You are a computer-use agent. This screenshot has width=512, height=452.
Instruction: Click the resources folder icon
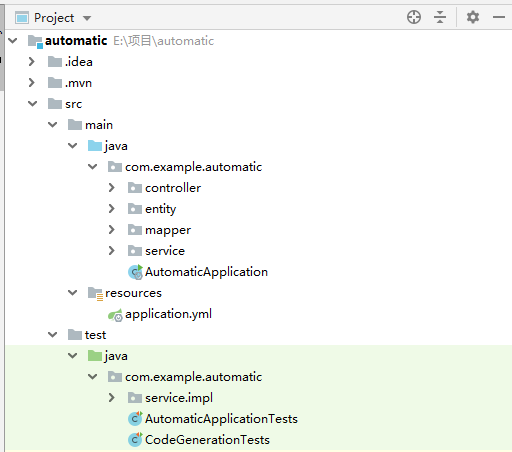coord(95,293)
